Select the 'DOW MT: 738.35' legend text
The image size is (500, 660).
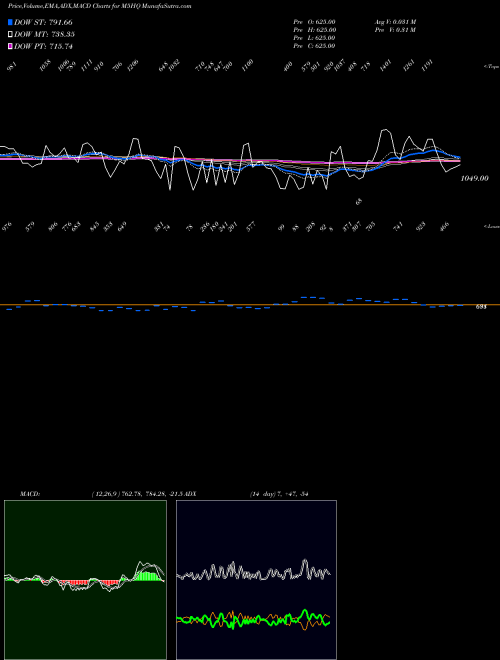click(x=45, y=34)
